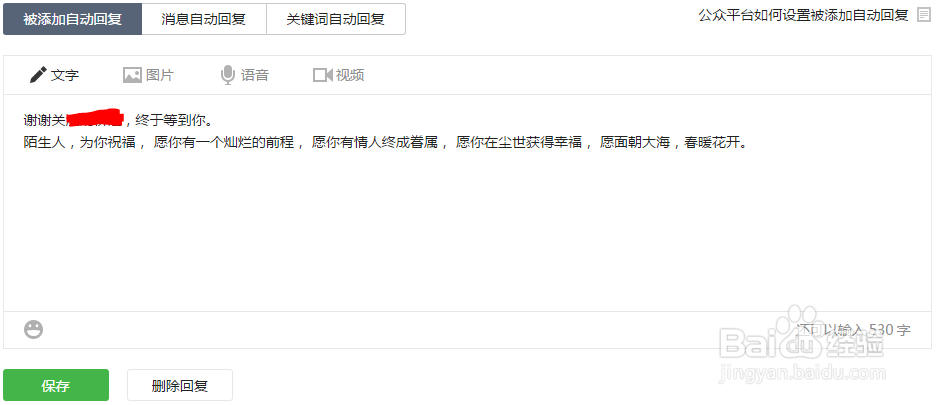
Task: Click the 视频 label in reply toolbar
Action: [350, 75]
